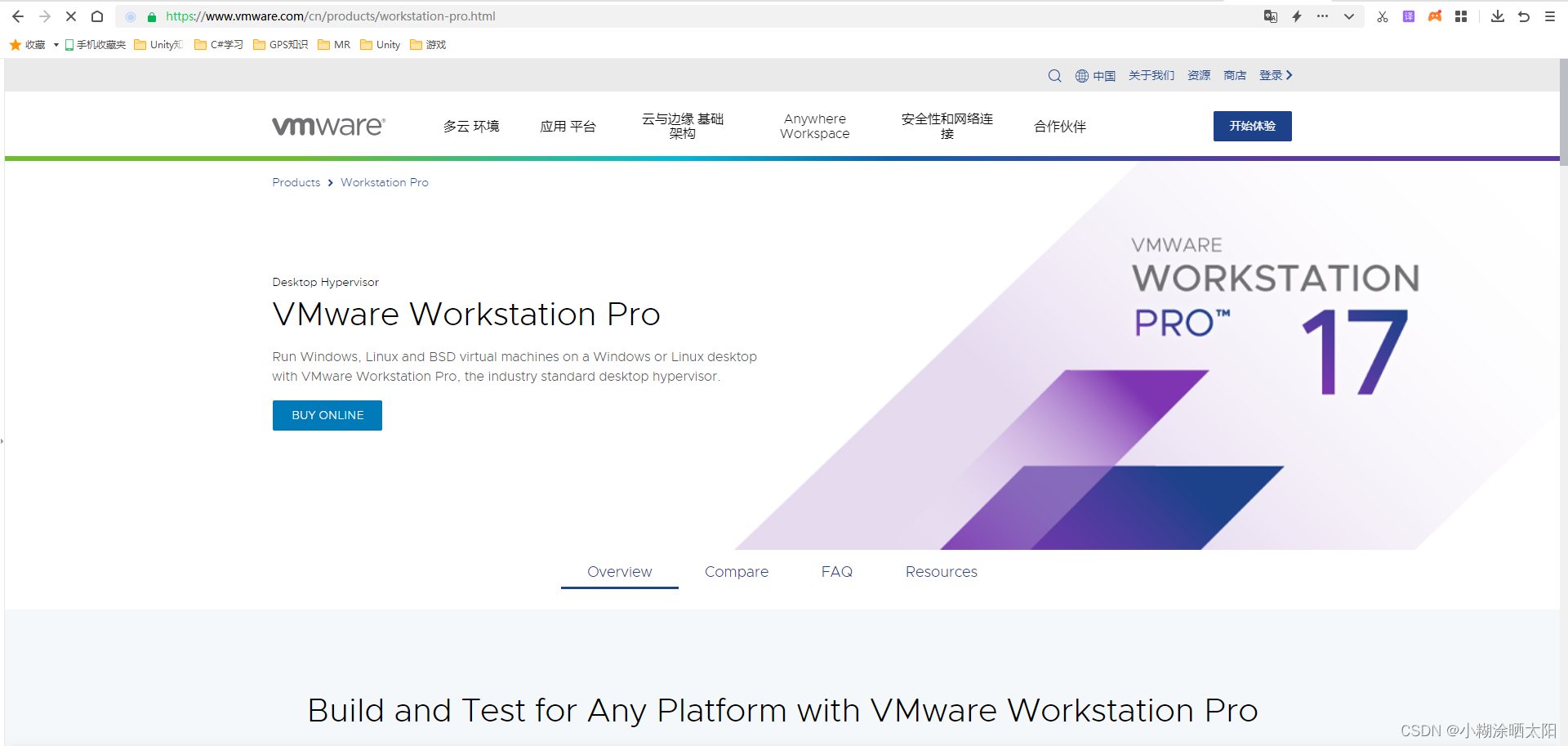The width and height of the screenshot is (1568, 746).
Task: Open the 多云 环境 navigation menu
Action: coord(471,127)
